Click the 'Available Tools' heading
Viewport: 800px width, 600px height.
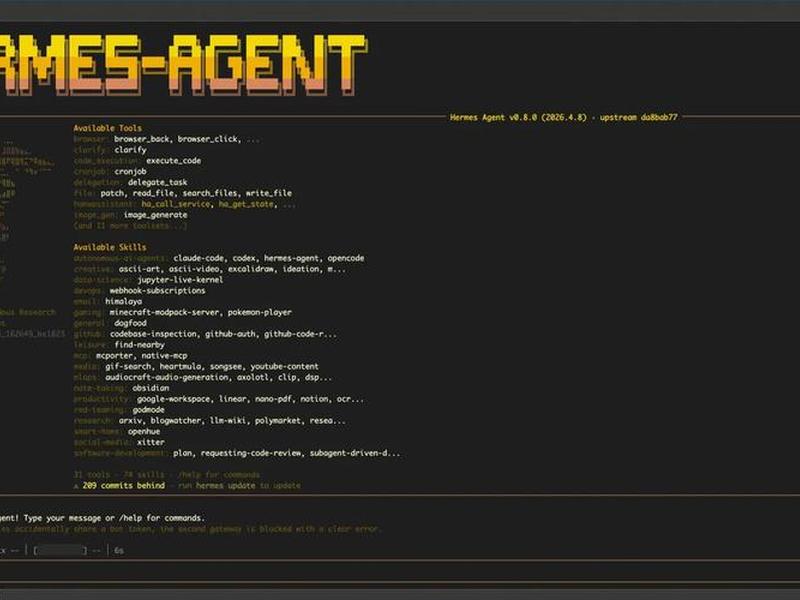click(108, 128)
